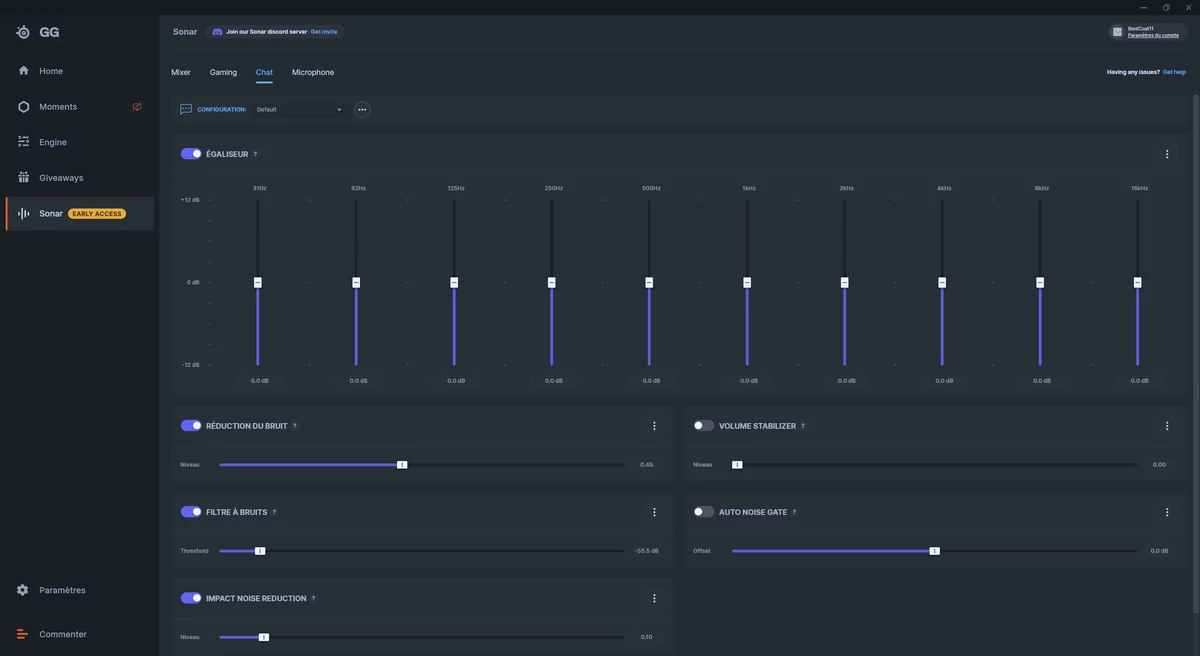
Task: Switch to the Microphone tab
Action: coord(313,72)
